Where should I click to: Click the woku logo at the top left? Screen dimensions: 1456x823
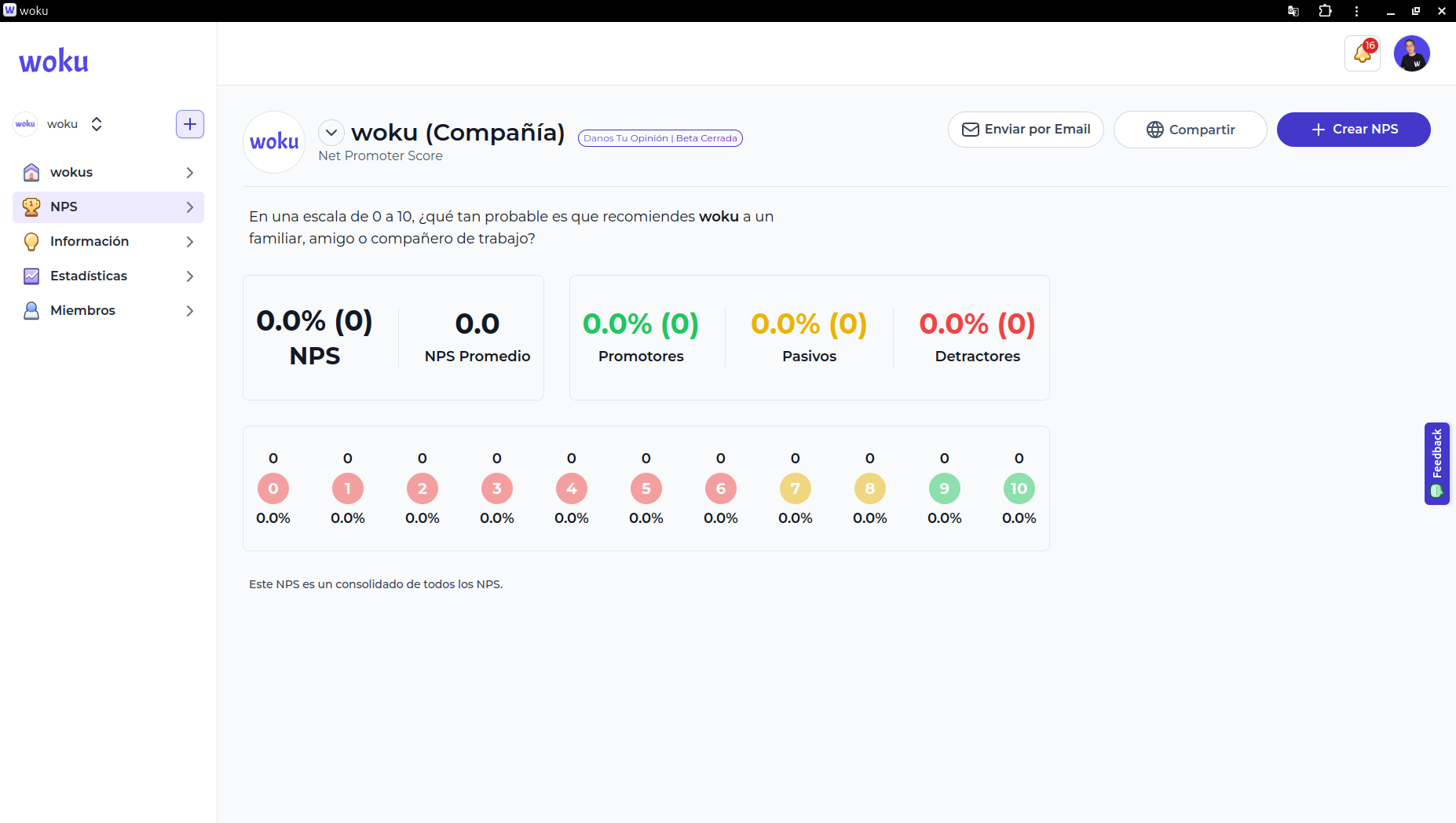click(53, 60)
